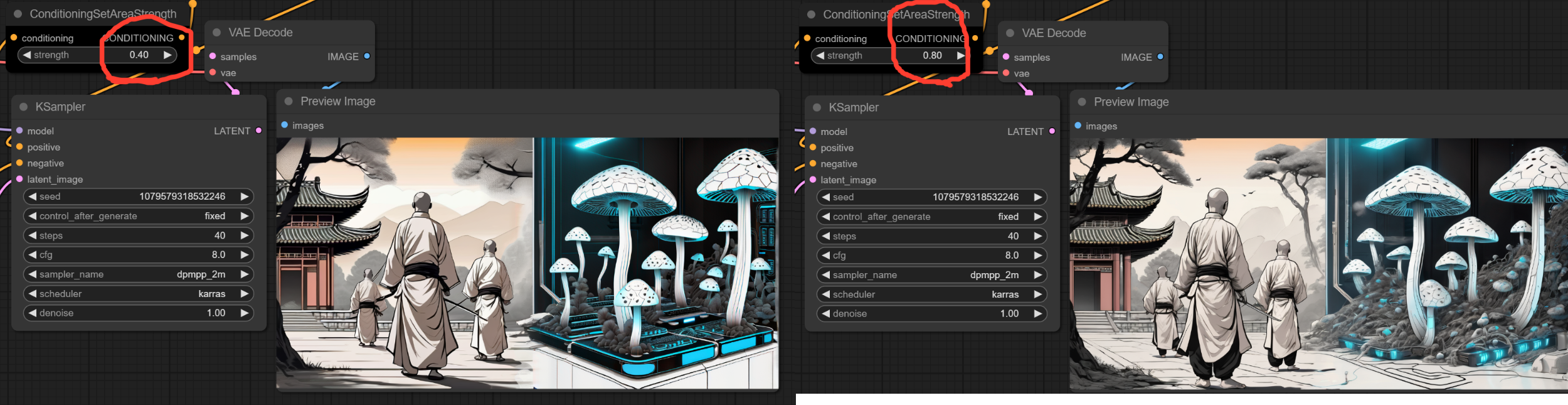This screenshot has width=1568, height=405.
Task: Click the CONDITIONING output port beside strength 0.40
Action: pos(182,38)
